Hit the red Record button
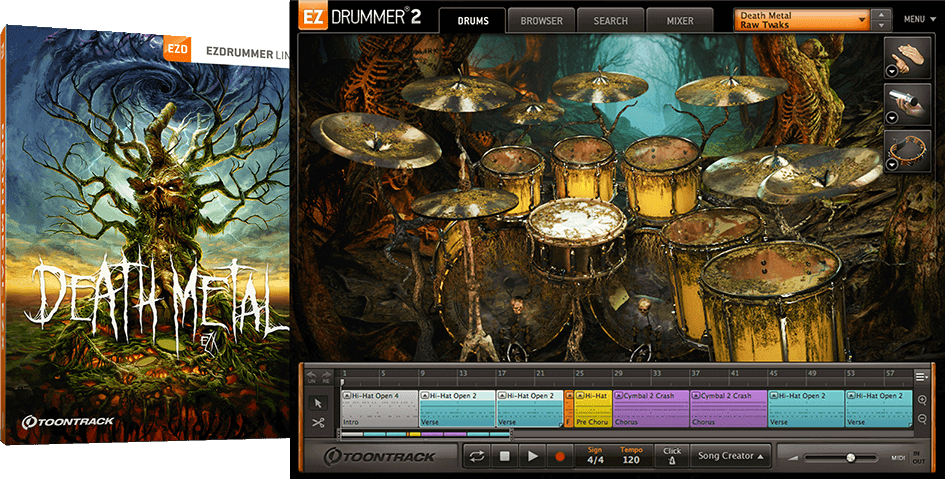 [x=560, y=456]
